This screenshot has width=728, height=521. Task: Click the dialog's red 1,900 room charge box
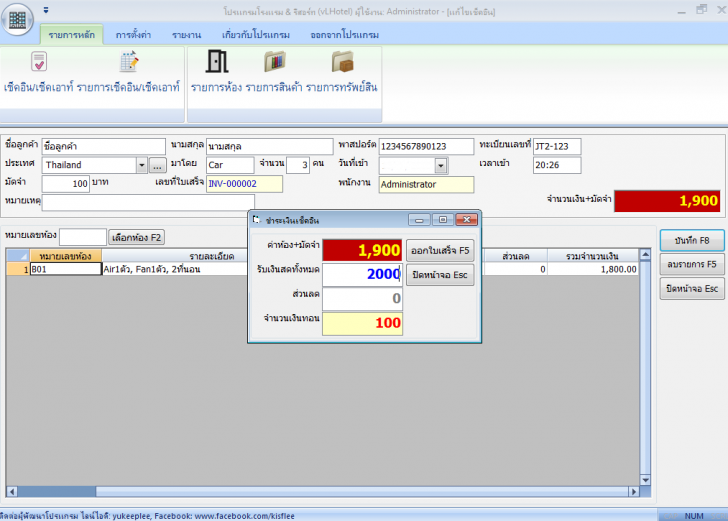pos(362,250)
